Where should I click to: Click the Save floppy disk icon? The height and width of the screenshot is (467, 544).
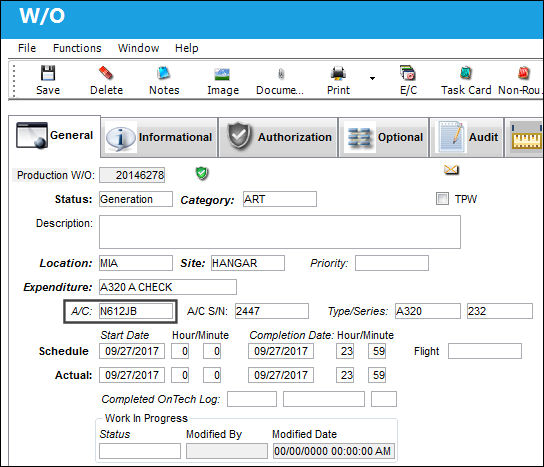pos(48,73)
